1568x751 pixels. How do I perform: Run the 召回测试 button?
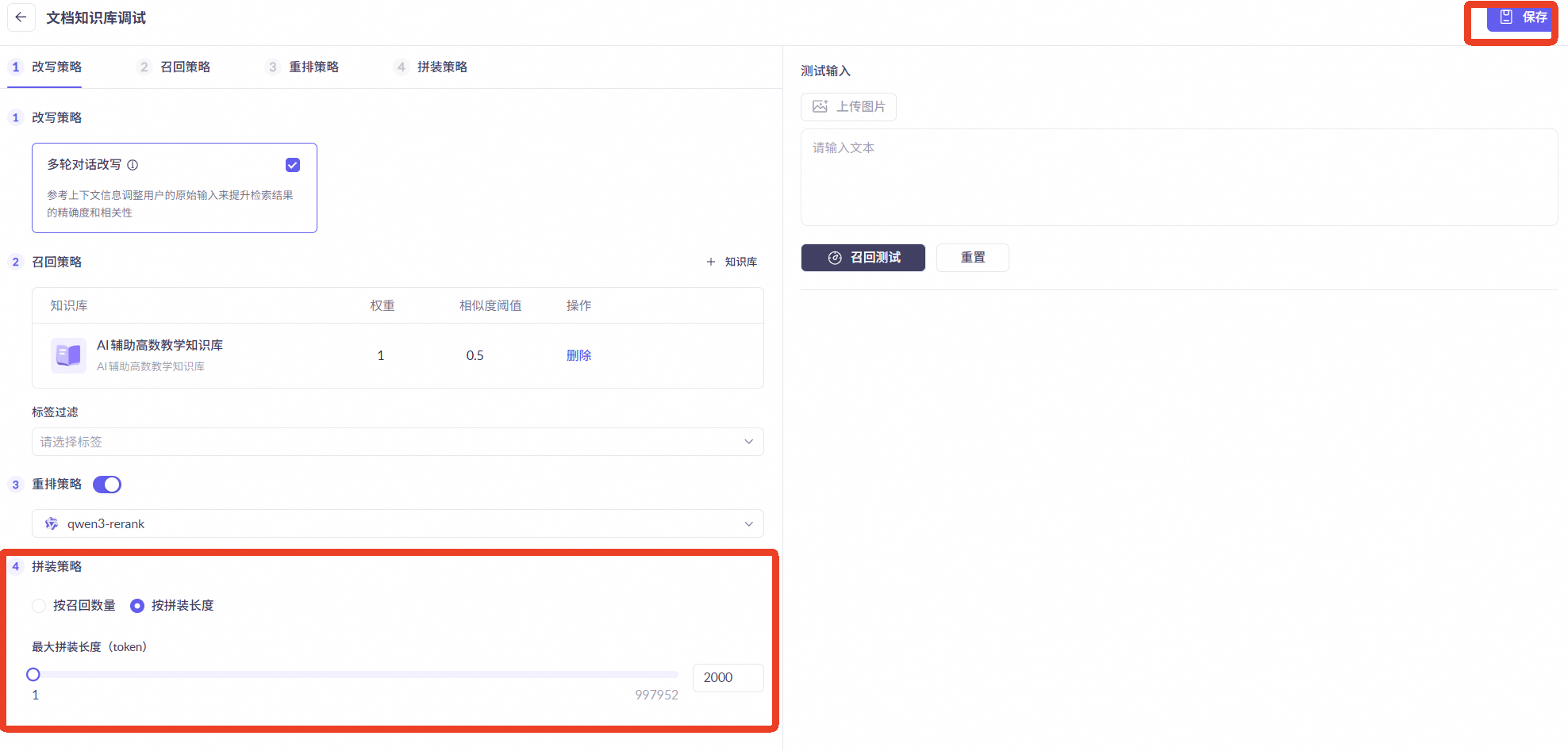point(863,258)
